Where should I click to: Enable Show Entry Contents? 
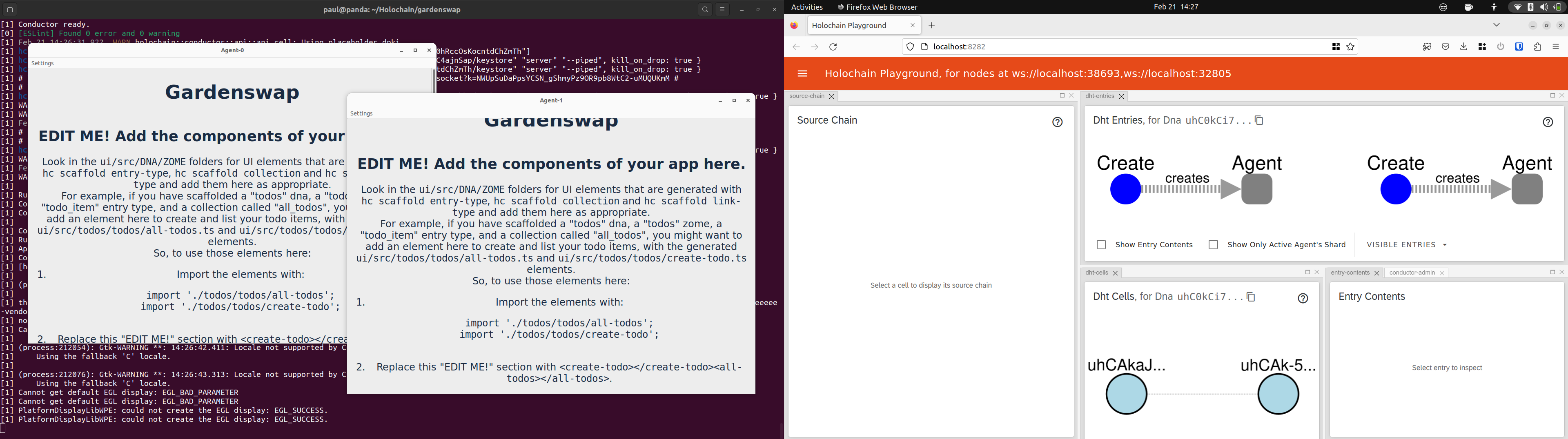1101,244
